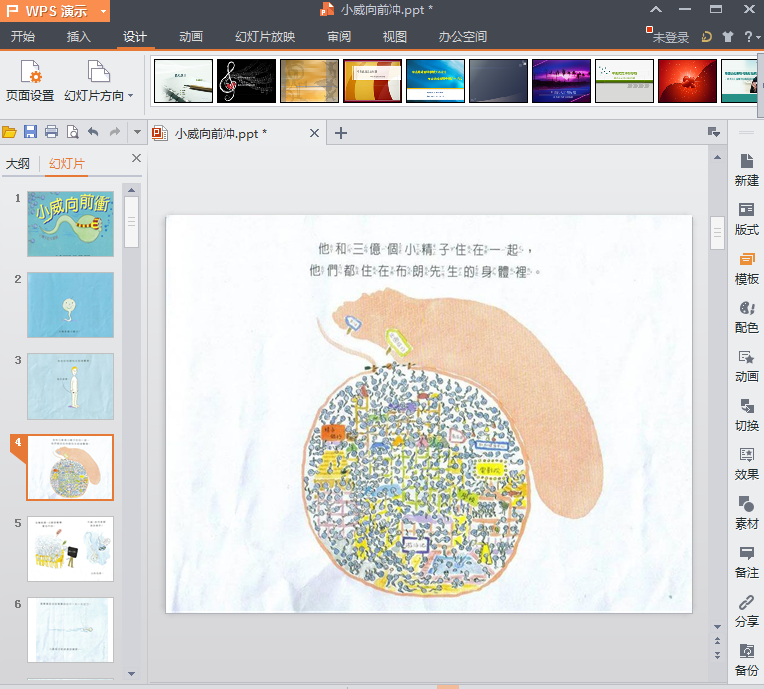Switch to the 插入 ribbon tab
This screenshot has width=764, height=689.
tap(78, 37)
